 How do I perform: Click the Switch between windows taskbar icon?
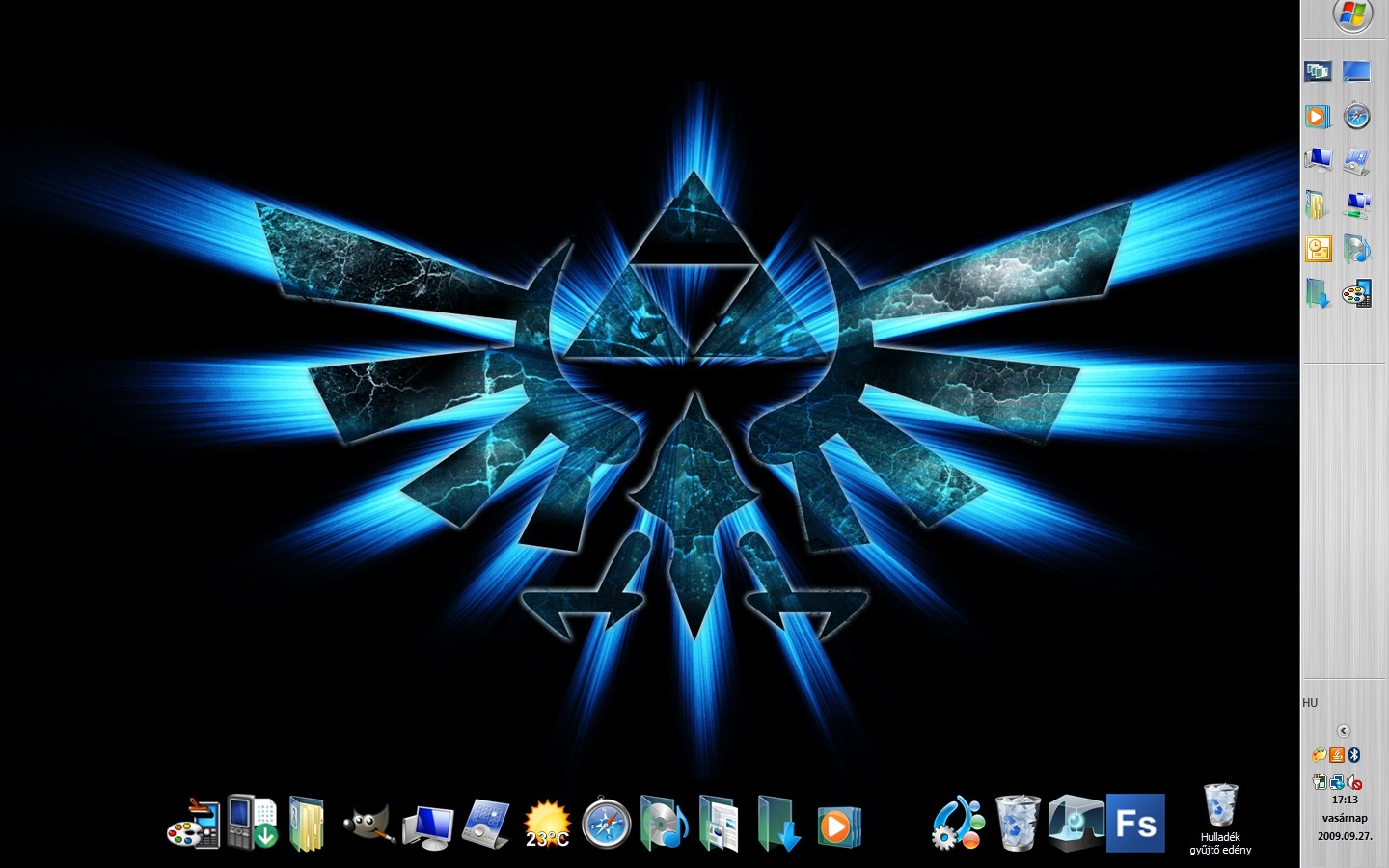(x=1318, y=71)
